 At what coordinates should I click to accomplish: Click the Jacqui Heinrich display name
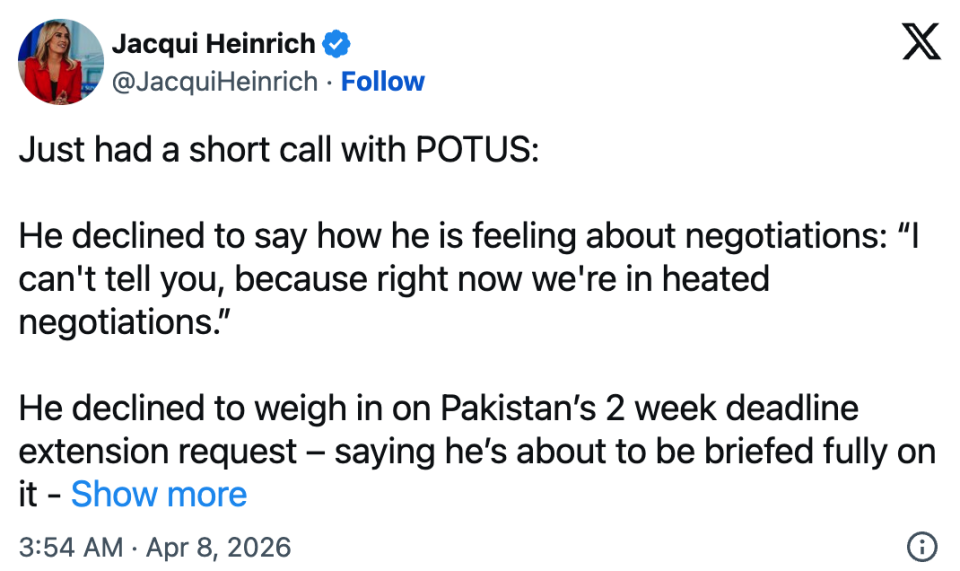pos(213,44)
